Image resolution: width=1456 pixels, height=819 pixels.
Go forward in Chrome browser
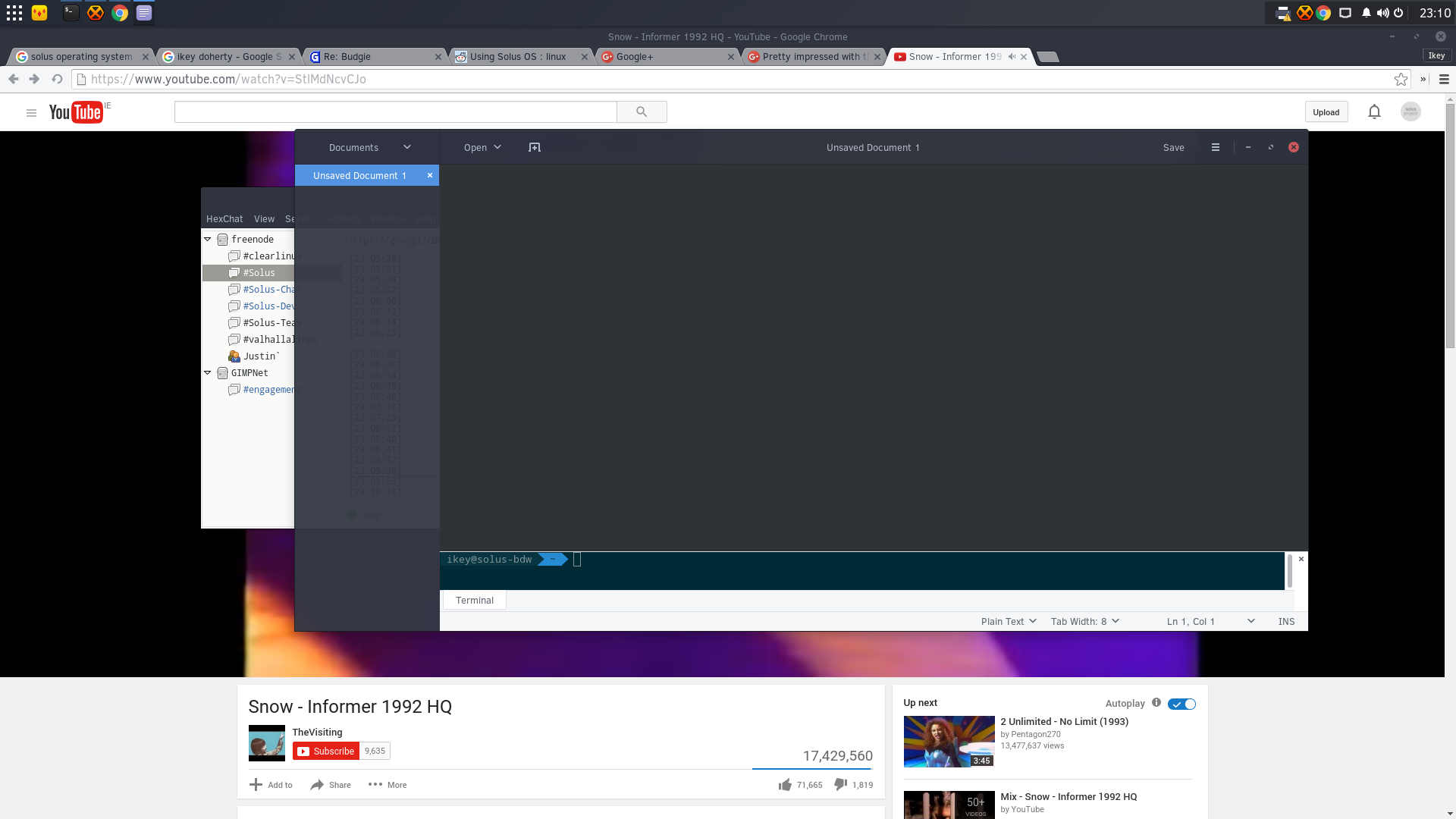click(x=34, y=79)
